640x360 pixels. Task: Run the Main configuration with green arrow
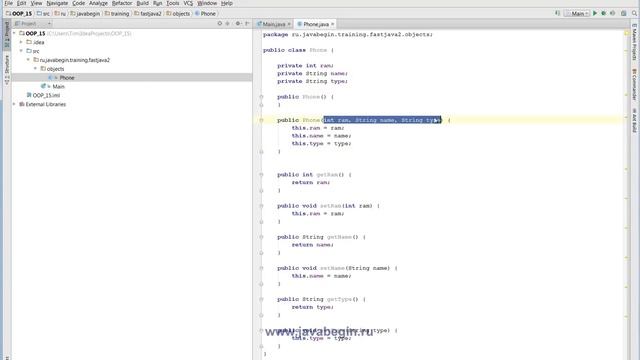click(x=595, y=13)
